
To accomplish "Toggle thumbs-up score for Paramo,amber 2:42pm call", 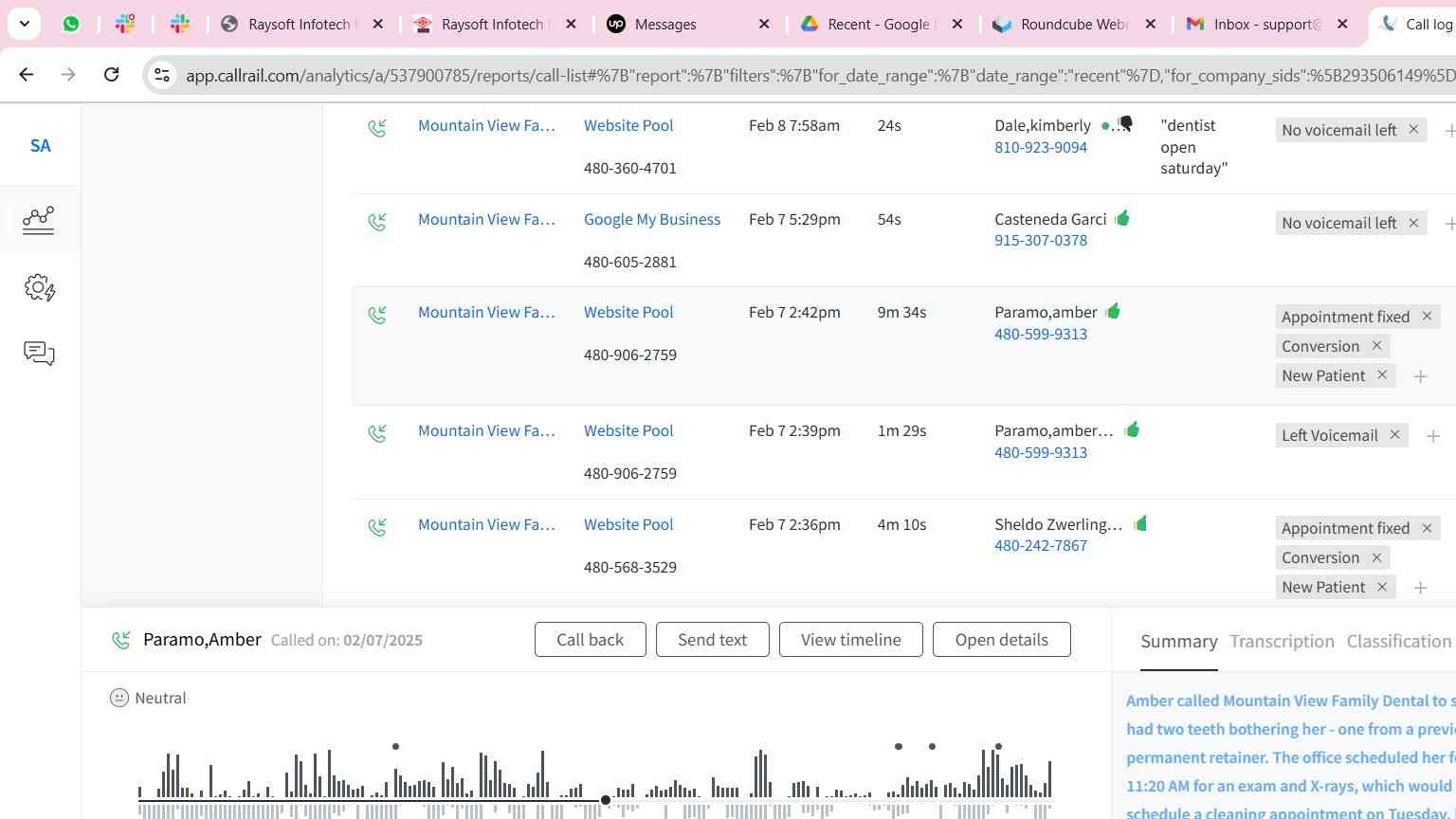I will [1113, 310].
